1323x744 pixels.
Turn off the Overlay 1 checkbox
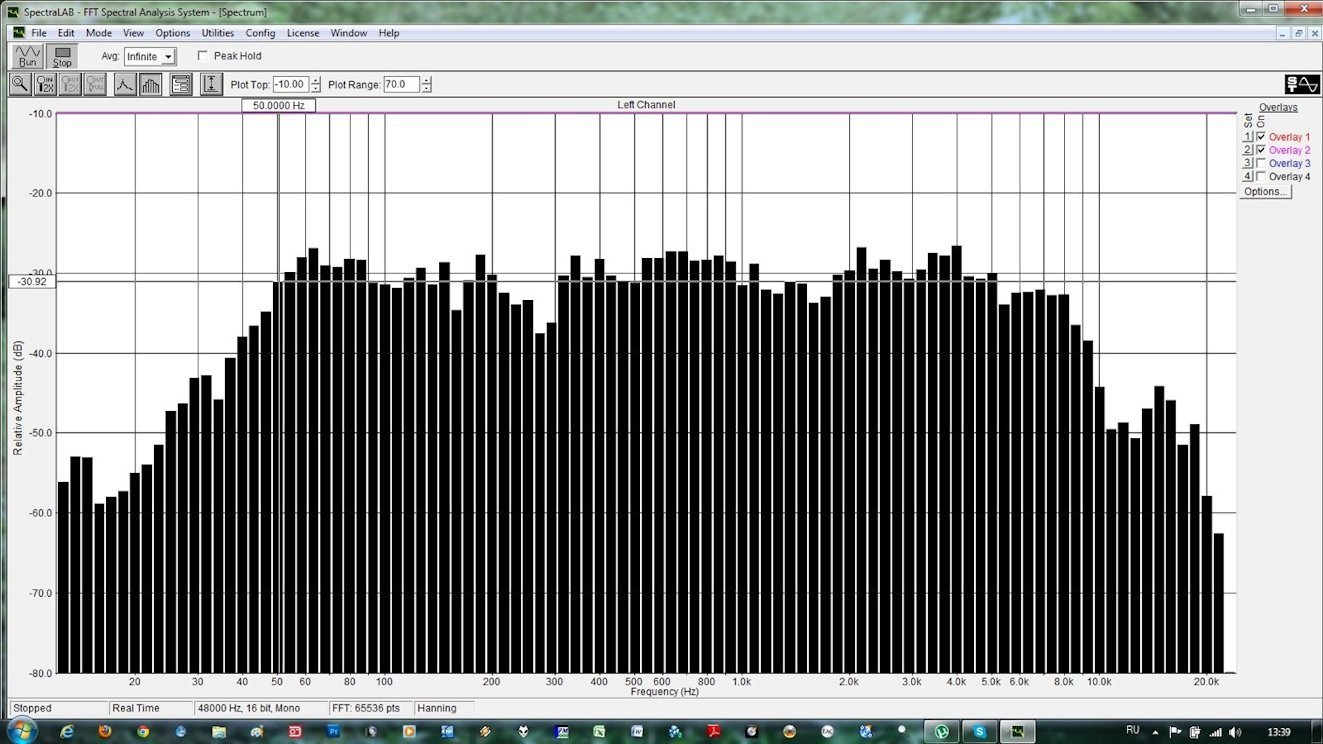1261,137
